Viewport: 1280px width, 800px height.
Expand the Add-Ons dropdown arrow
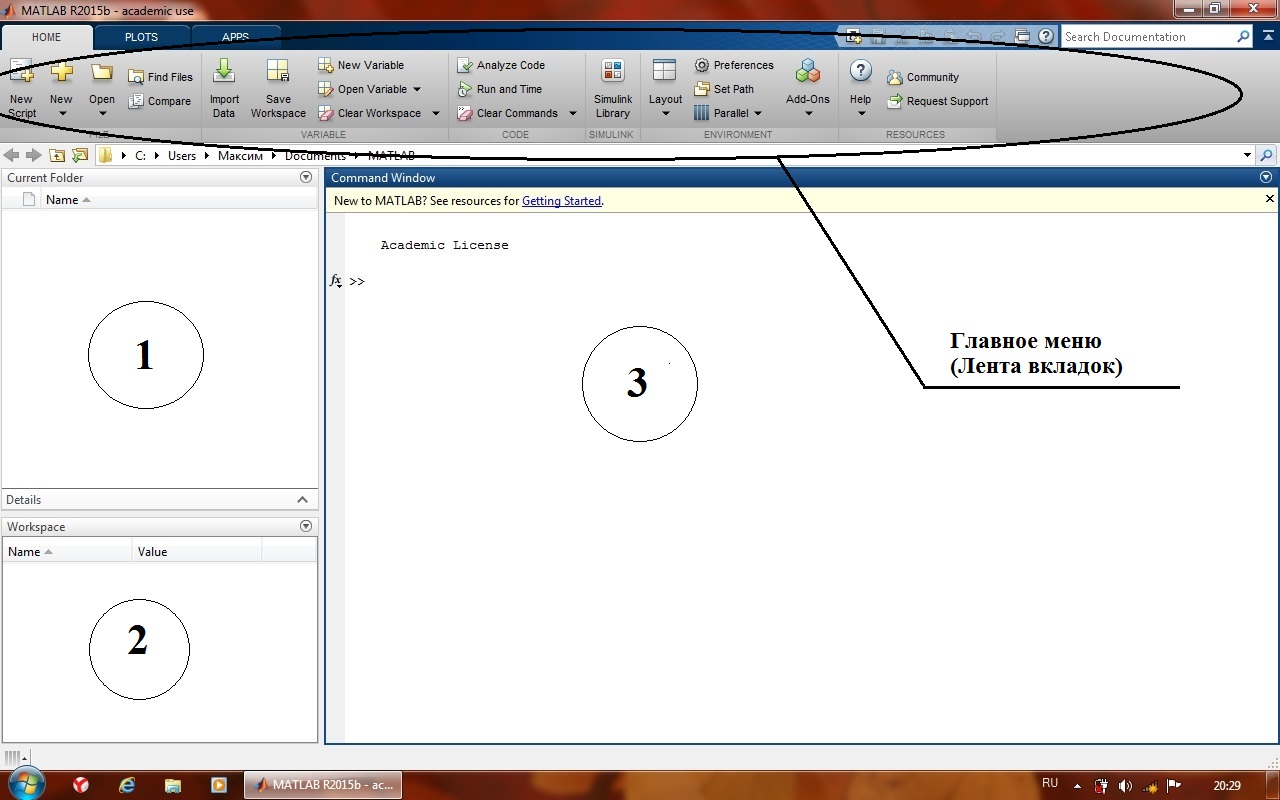pyautogui.click(x=808, y=114)
